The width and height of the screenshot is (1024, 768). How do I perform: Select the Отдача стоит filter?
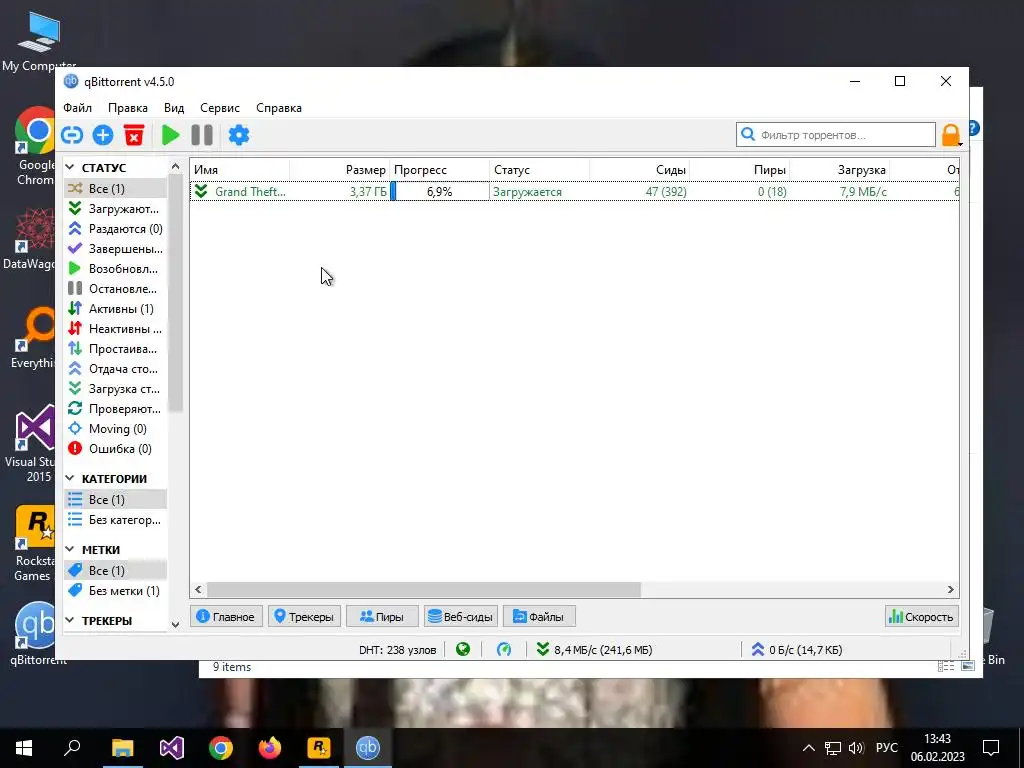coord(116,368)
